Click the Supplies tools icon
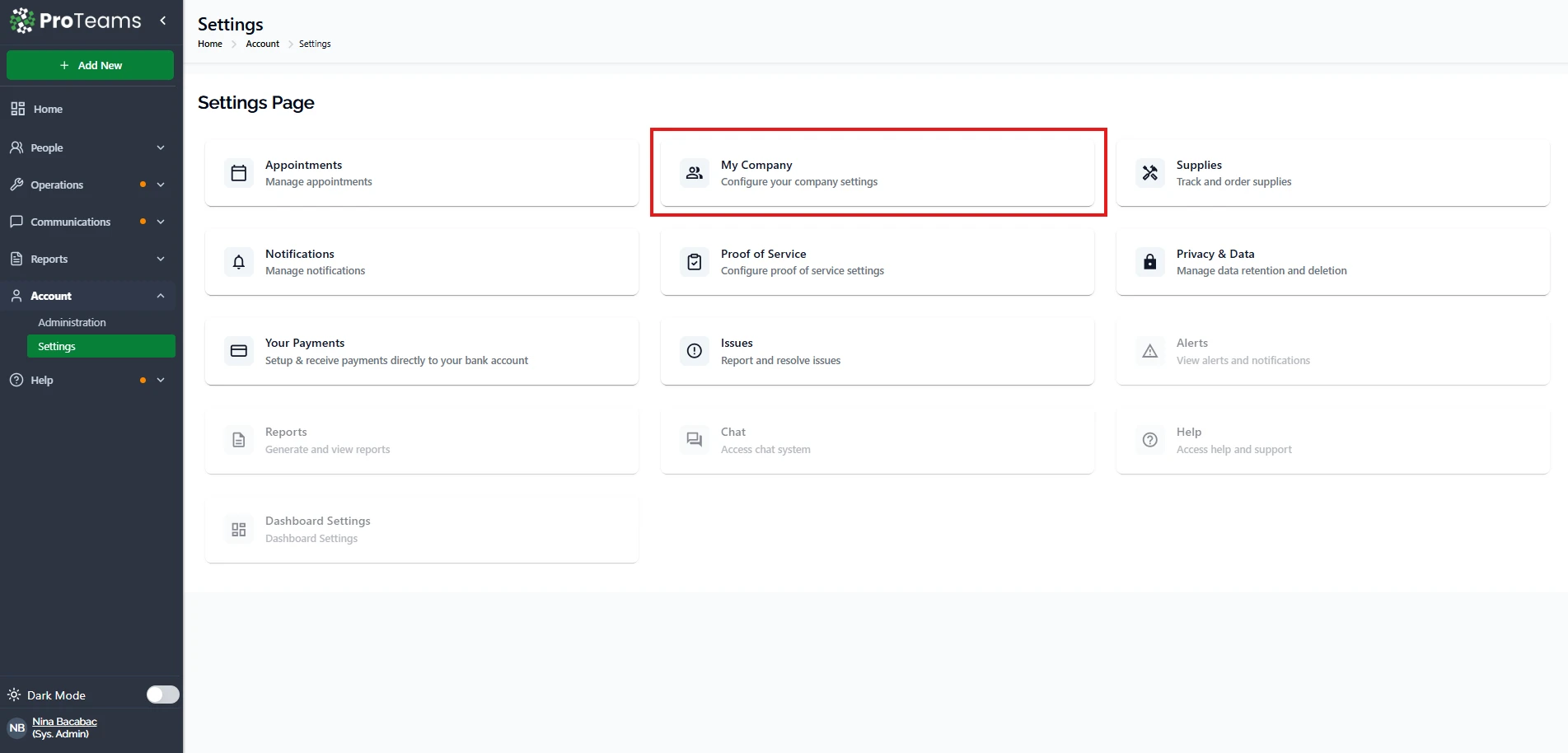 [1150, 173]
